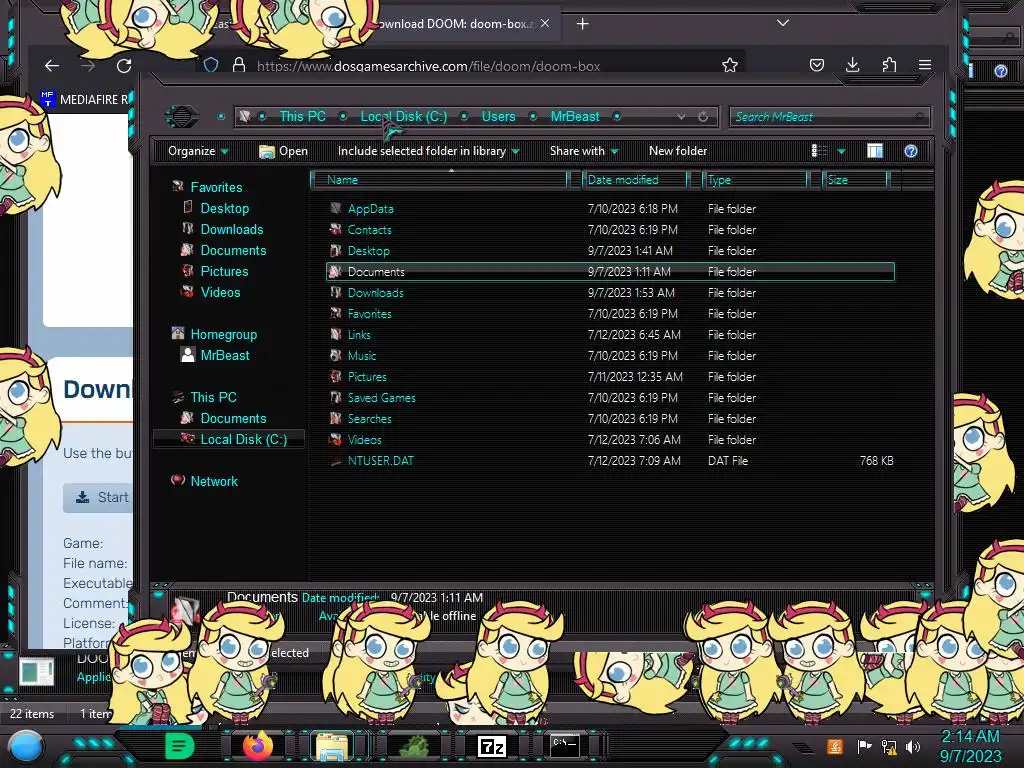Open 7-Zip from the taskbar

(492, 746)
